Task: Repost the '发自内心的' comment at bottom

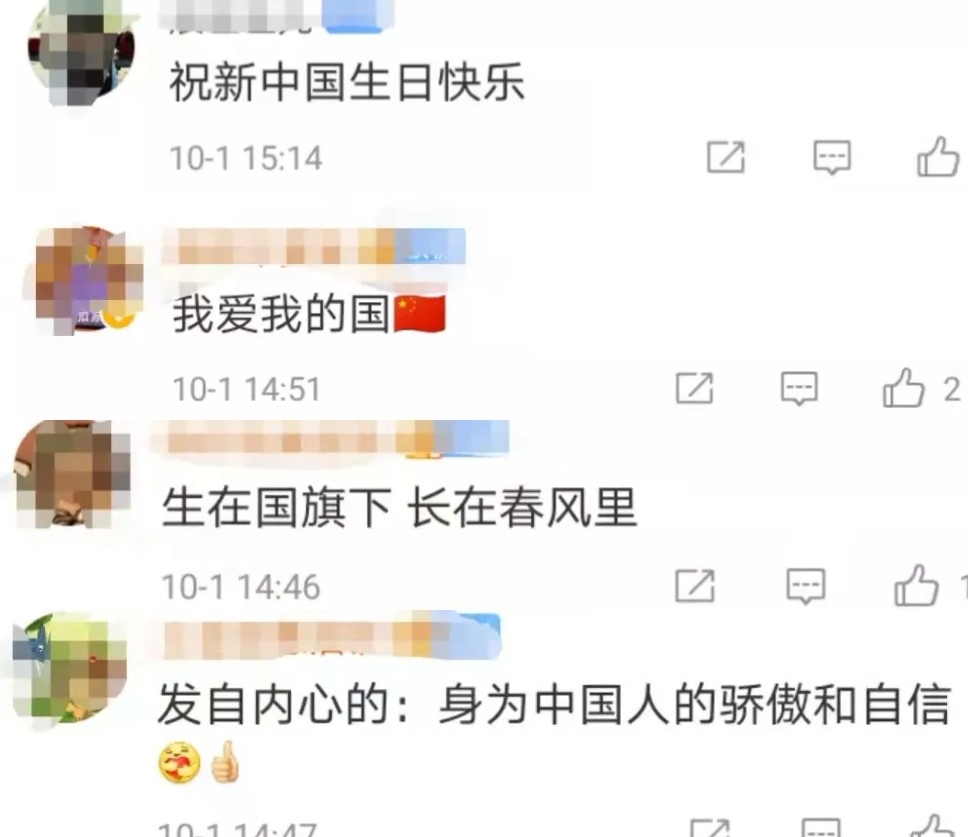Action: tap(710, 827)
